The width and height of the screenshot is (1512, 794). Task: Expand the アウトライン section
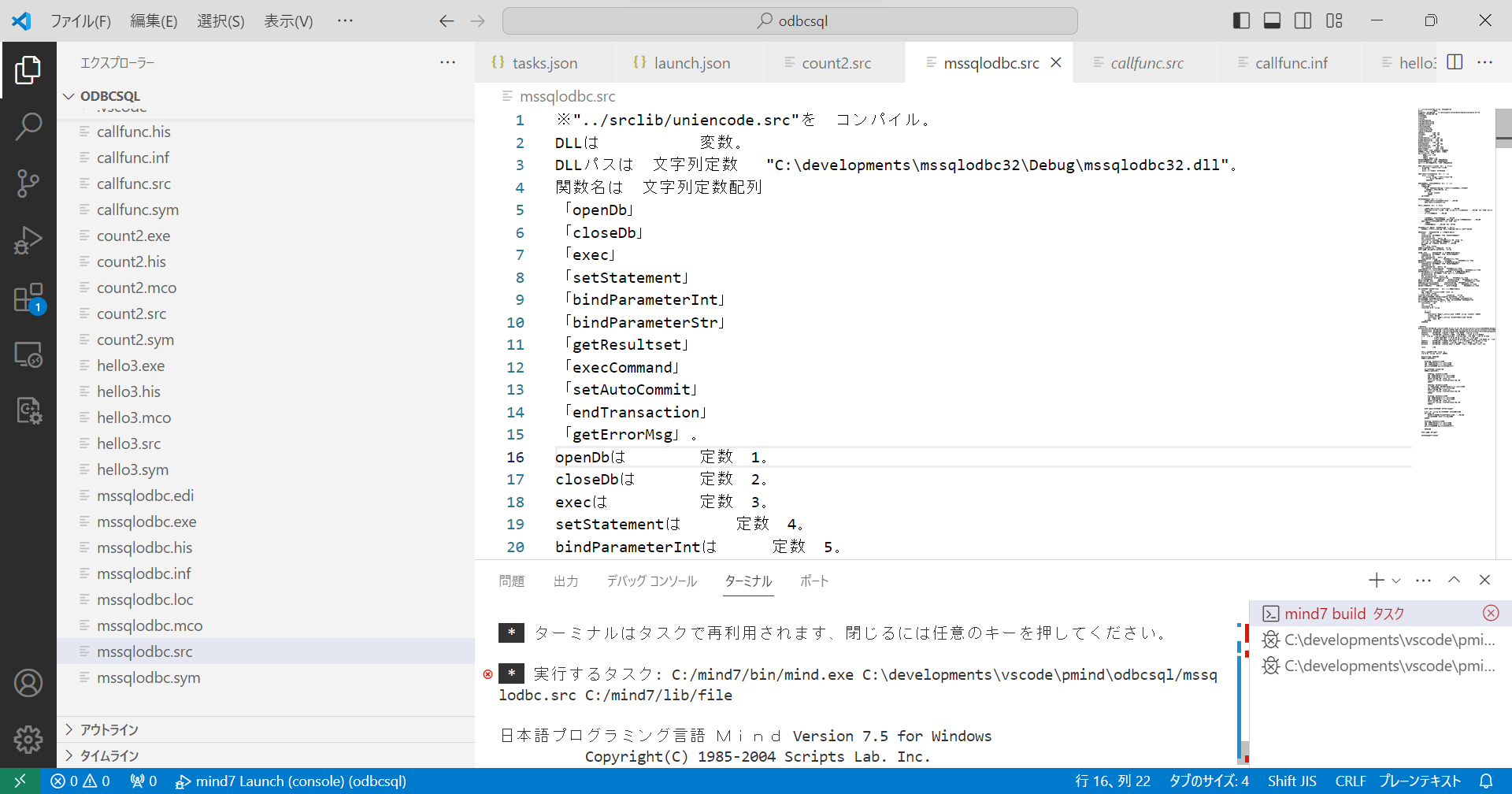[266, 729]
